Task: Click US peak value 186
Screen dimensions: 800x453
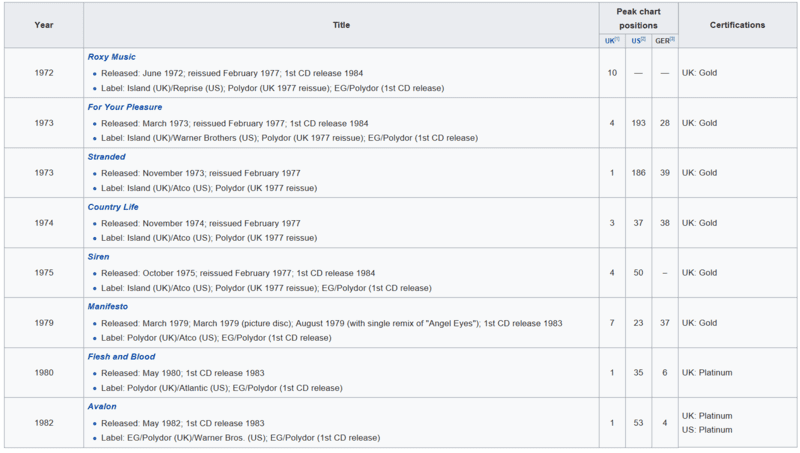Action: [x=638, y=173]
